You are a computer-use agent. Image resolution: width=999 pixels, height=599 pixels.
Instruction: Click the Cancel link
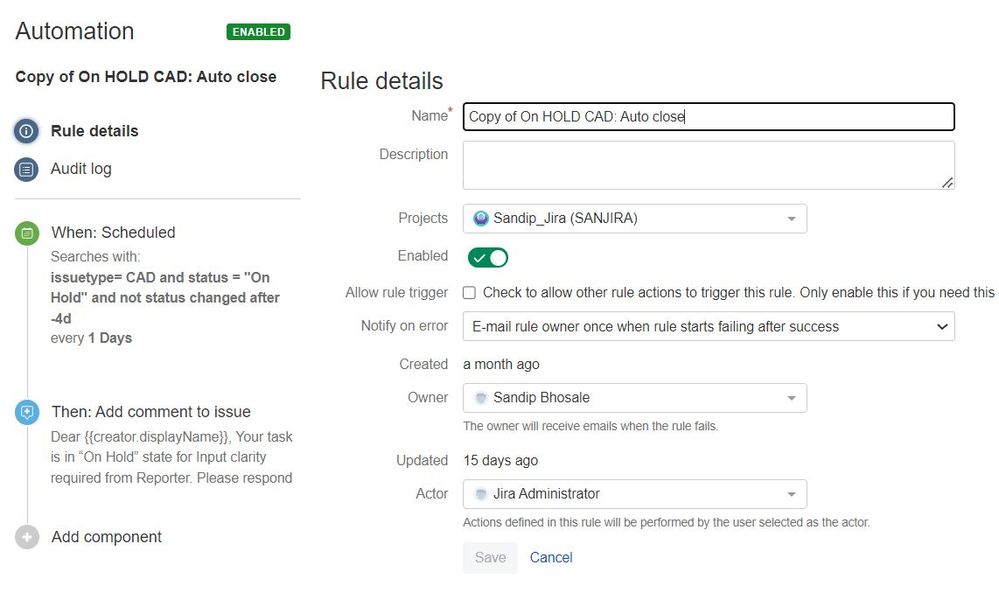[x=551, y=558]
